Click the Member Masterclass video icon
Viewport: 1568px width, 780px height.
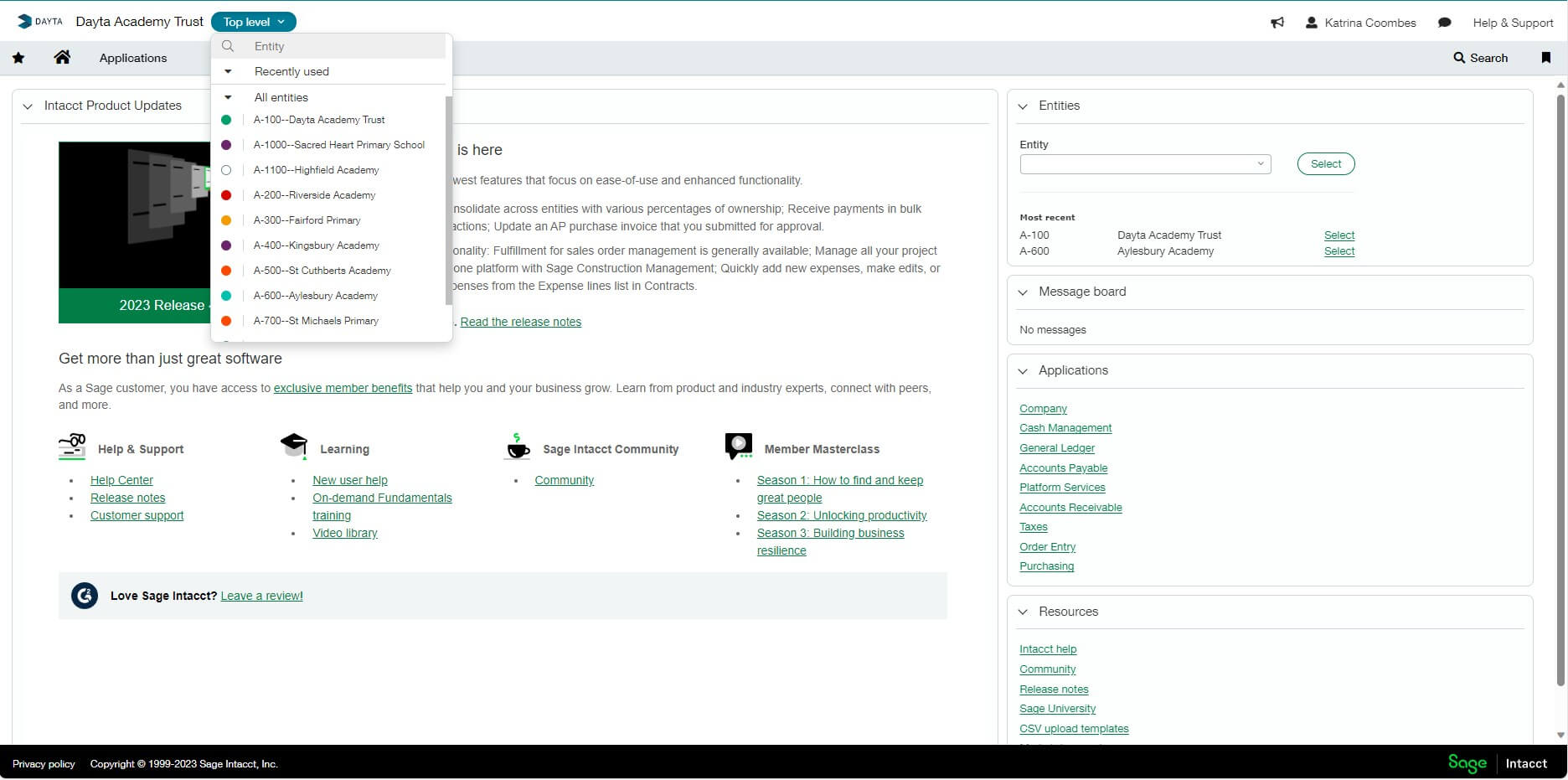click(x=739, y=447)
